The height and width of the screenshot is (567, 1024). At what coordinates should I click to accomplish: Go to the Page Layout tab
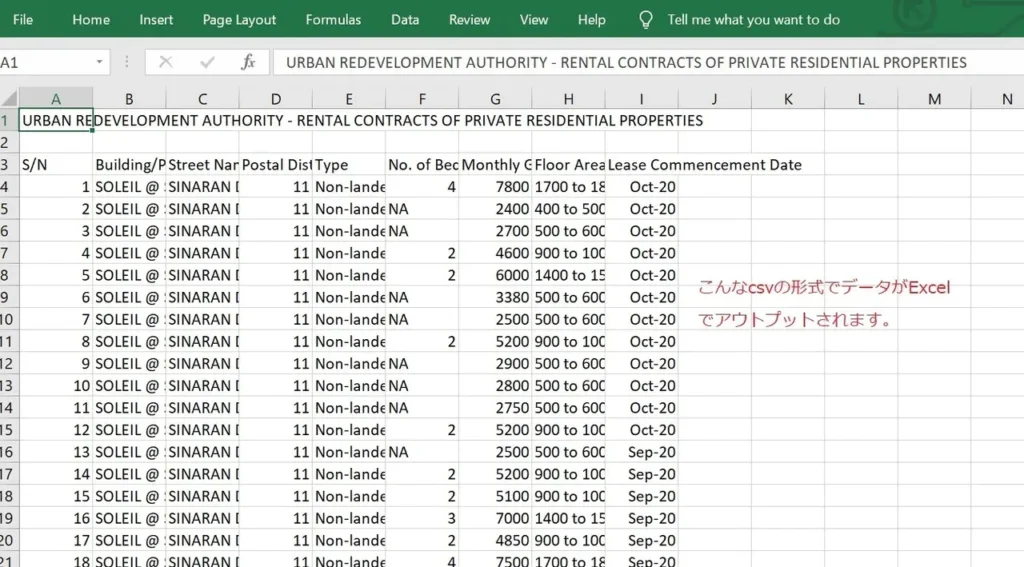click(239, 20)
